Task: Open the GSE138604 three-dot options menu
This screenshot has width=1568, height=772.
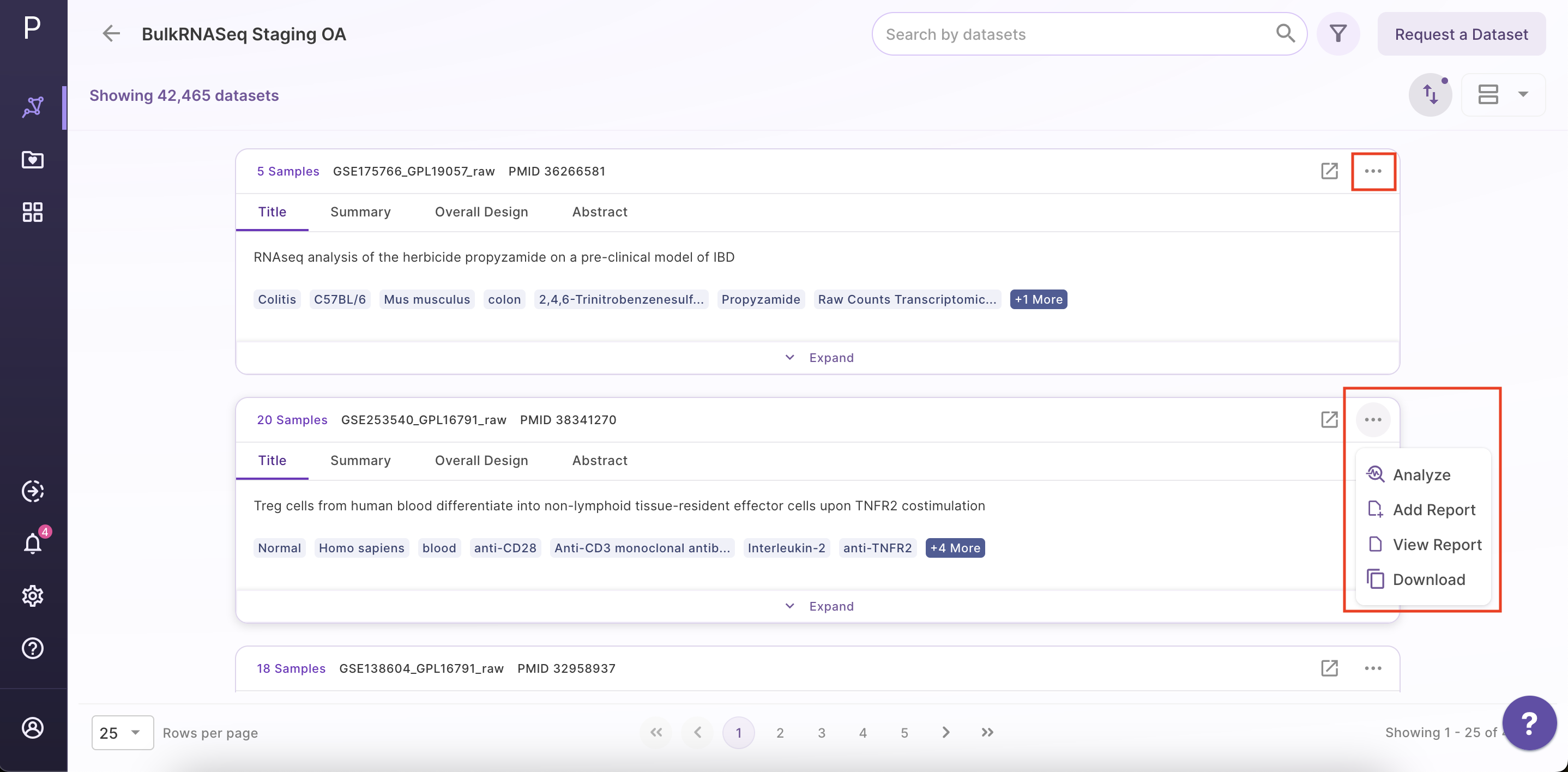Action: click(x=1373, y=668)
